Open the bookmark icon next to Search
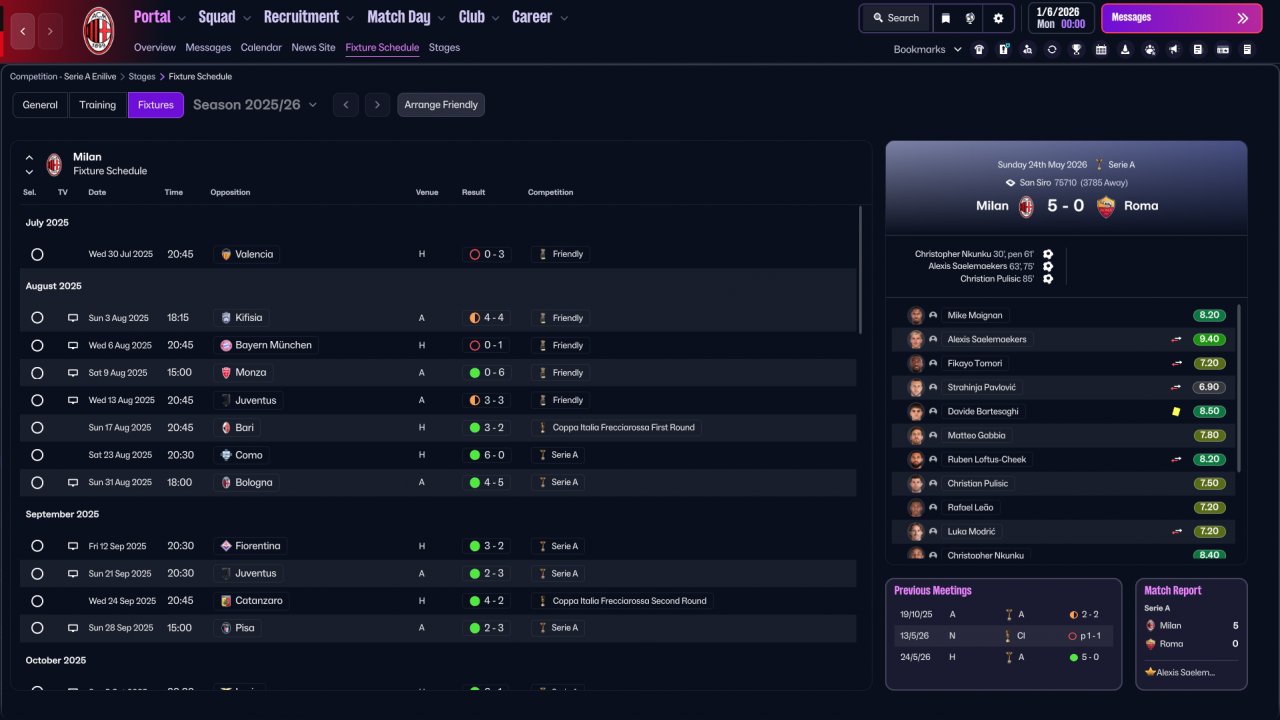Image resolution: width=1280 pixels, height=720 pixels. (x=946, y=18)
